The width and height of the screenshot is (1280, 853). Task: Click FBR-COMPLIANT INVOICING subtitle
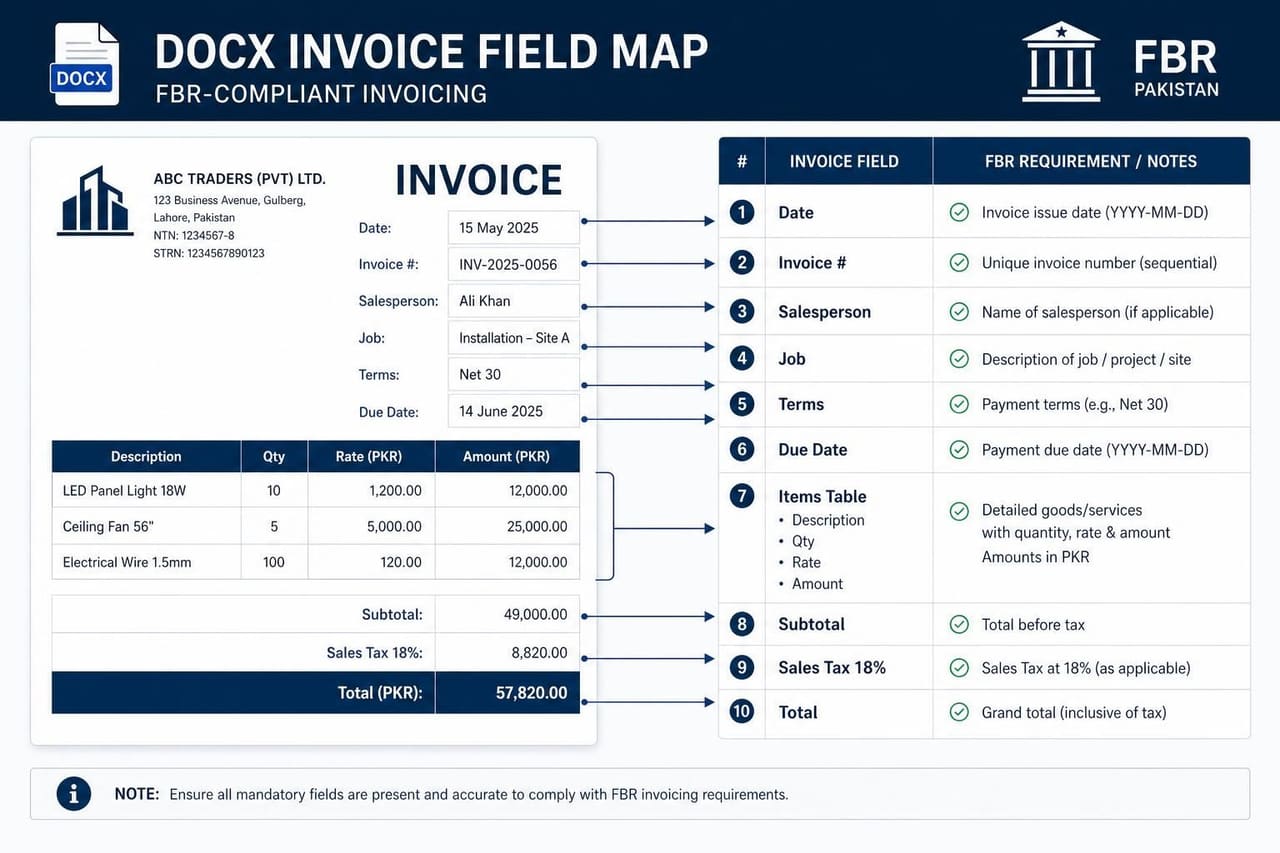[321, 94]
